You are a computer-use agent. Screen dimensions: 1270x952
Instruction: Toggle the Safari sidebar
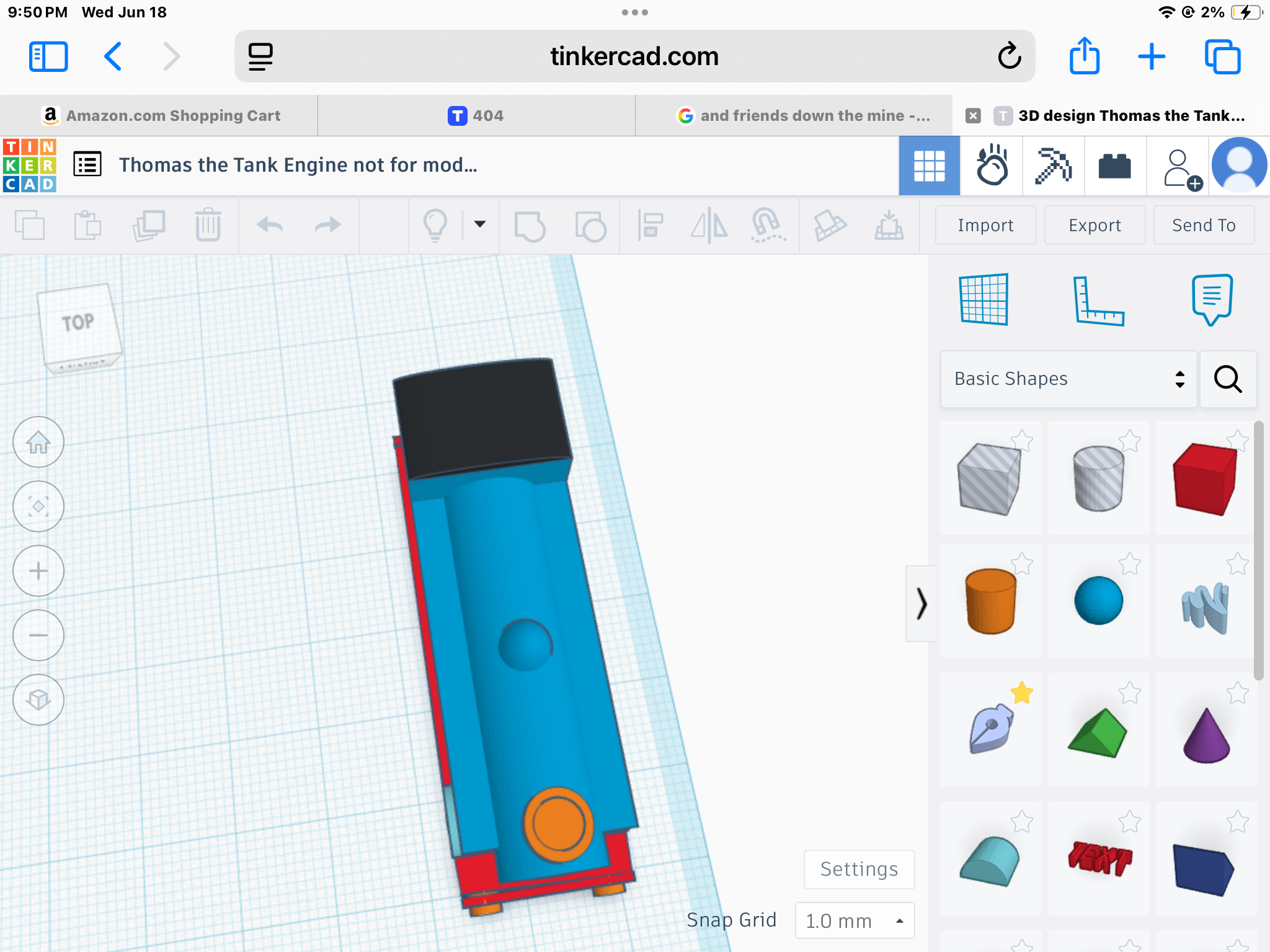(48, 56)
